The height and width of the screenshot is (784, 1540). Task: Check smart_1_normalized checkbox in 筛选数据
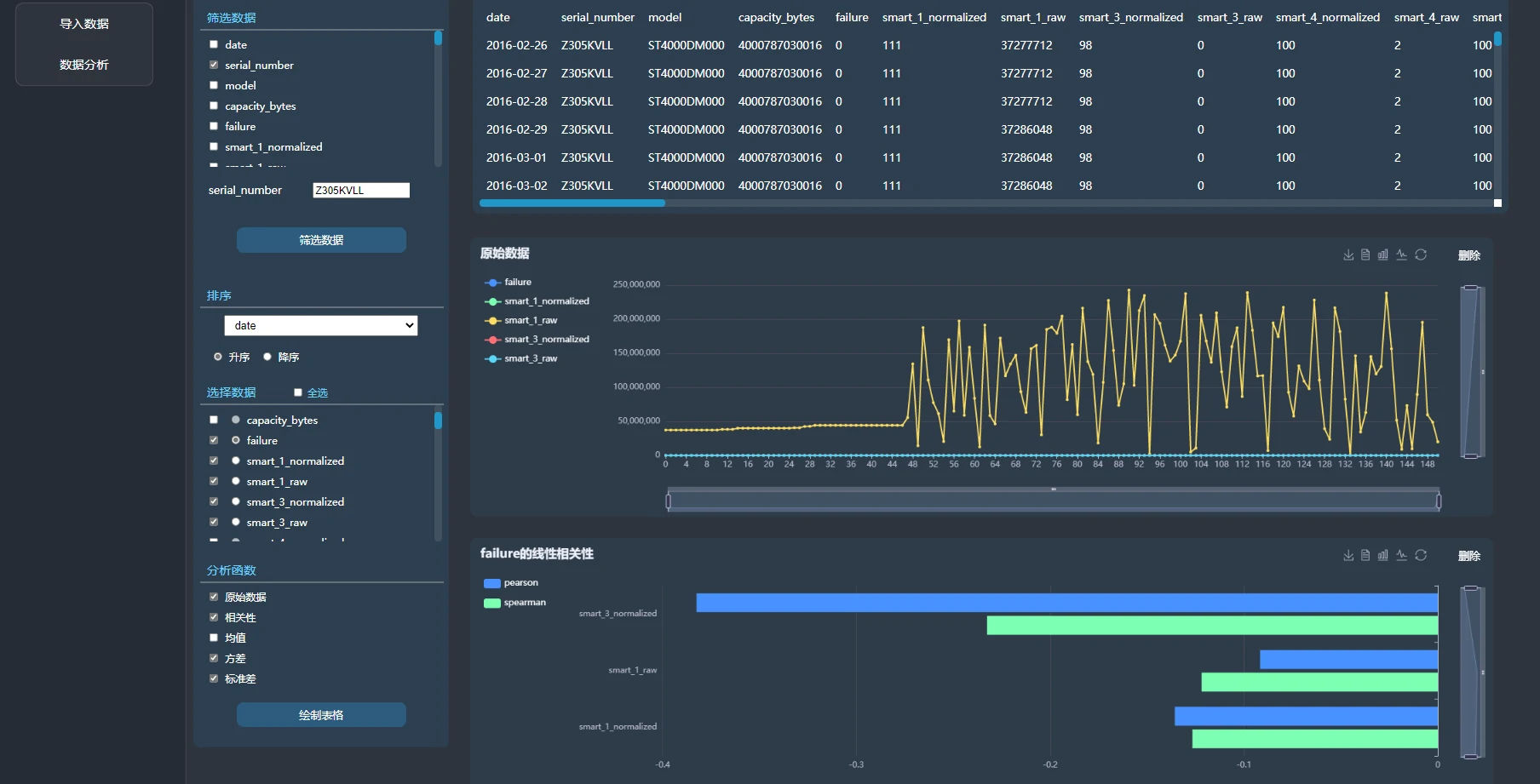(214, 146)
